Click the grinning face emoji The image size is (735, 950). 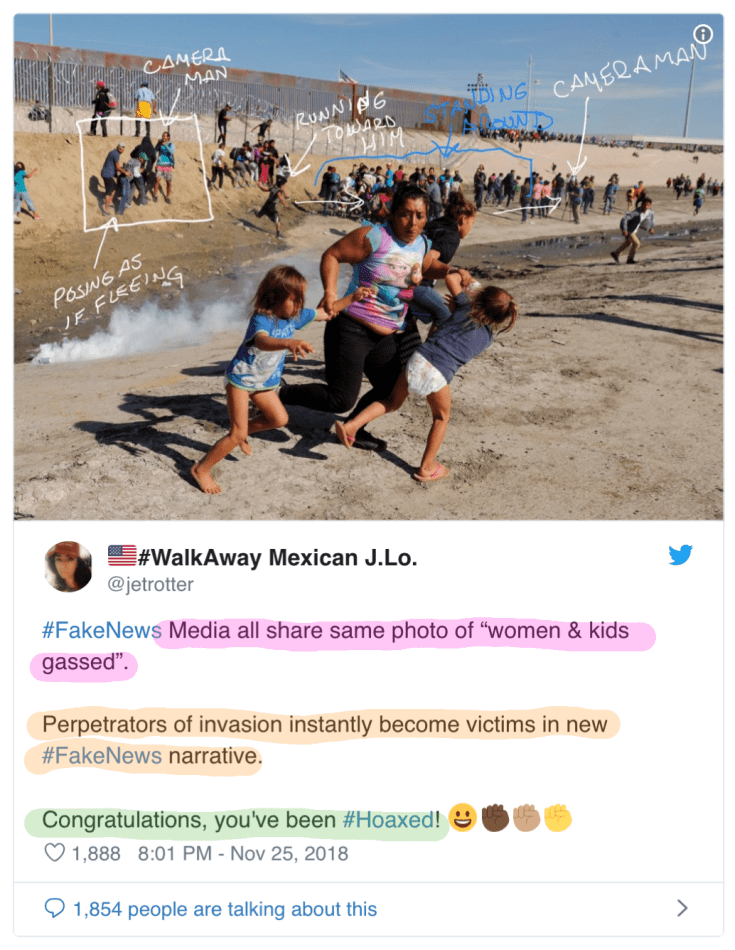pyautogui.click(x=462, y=819)
